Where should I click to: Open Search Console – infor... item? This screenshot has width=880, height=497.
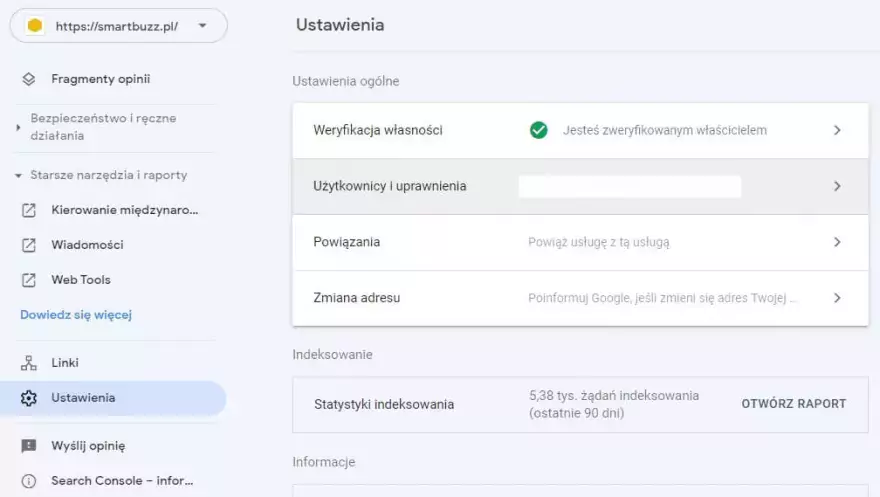(122, 481)
